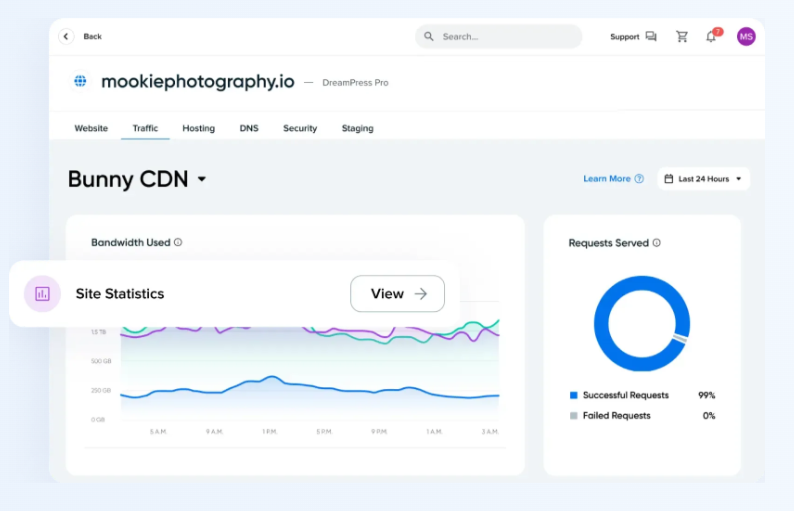Click the globe icon beside mookiephotography.io

[x=80, y=81]
